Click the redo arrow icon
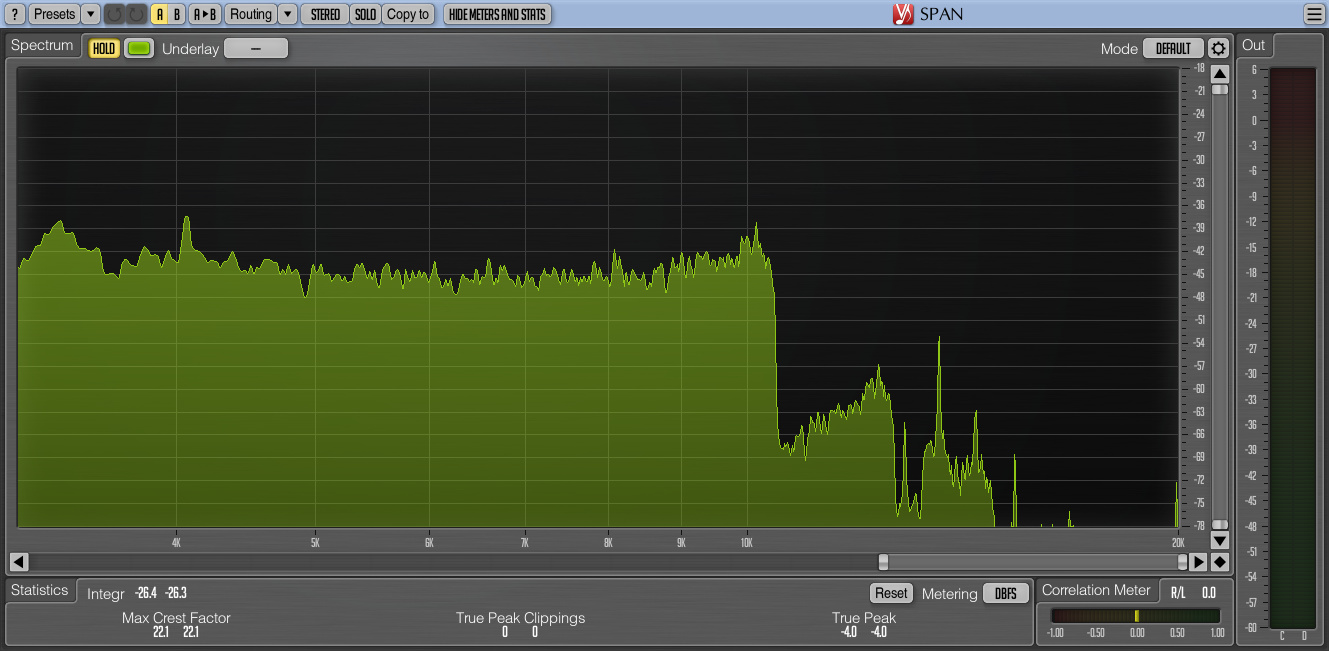1329x651 pixels. [x=136, y=14]
